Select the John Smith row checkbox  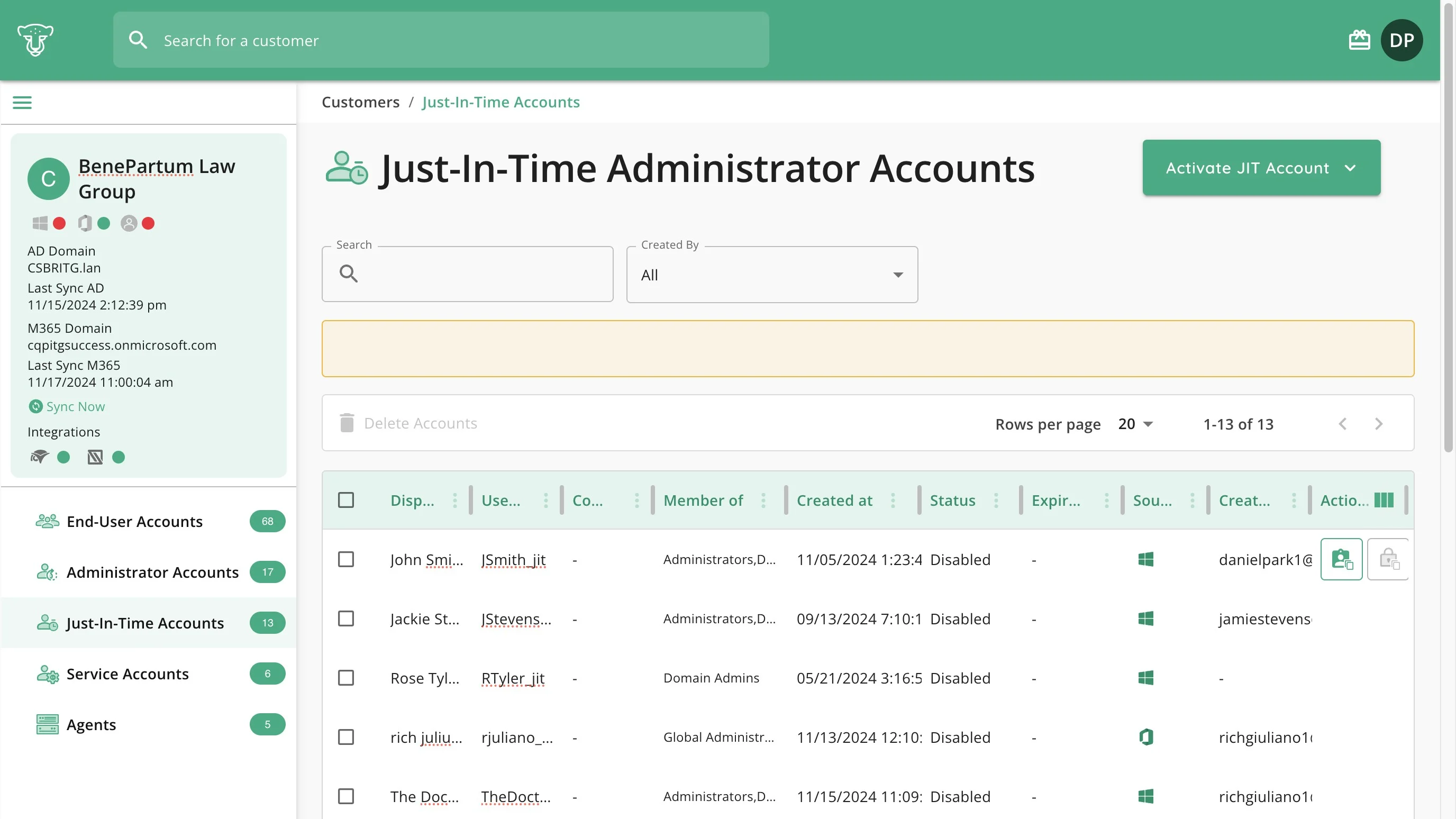click(x=346, y=560)
